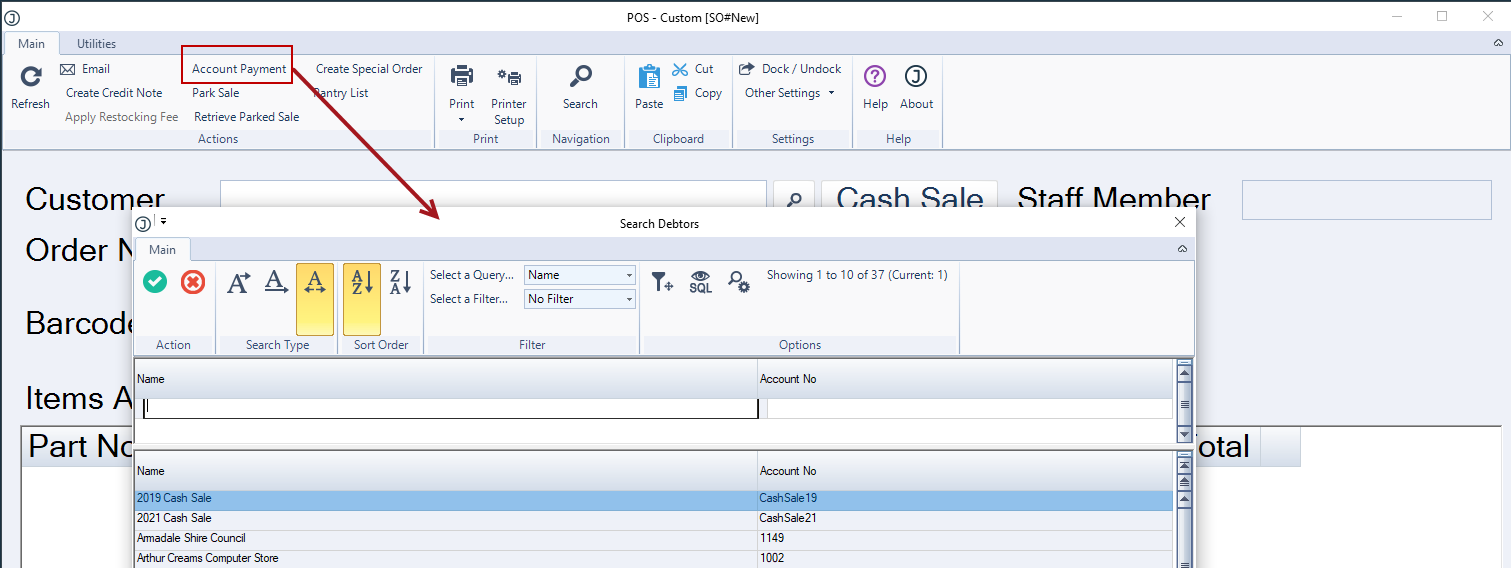Click the POS window app logo icon
Image resolution: width=1511 pixels, height=568 pixels.
(13, 17)
